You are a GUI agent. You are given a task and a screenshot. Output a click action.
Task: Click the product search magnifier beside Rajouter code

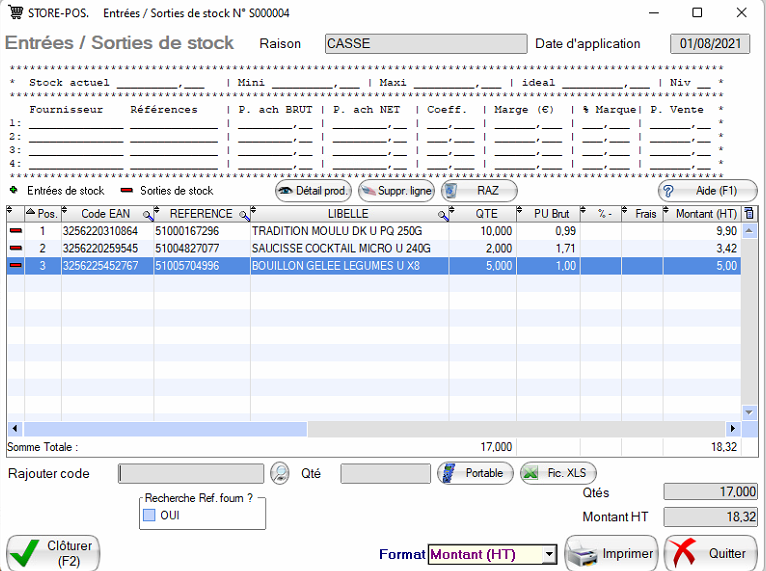(x=279, y=473)
